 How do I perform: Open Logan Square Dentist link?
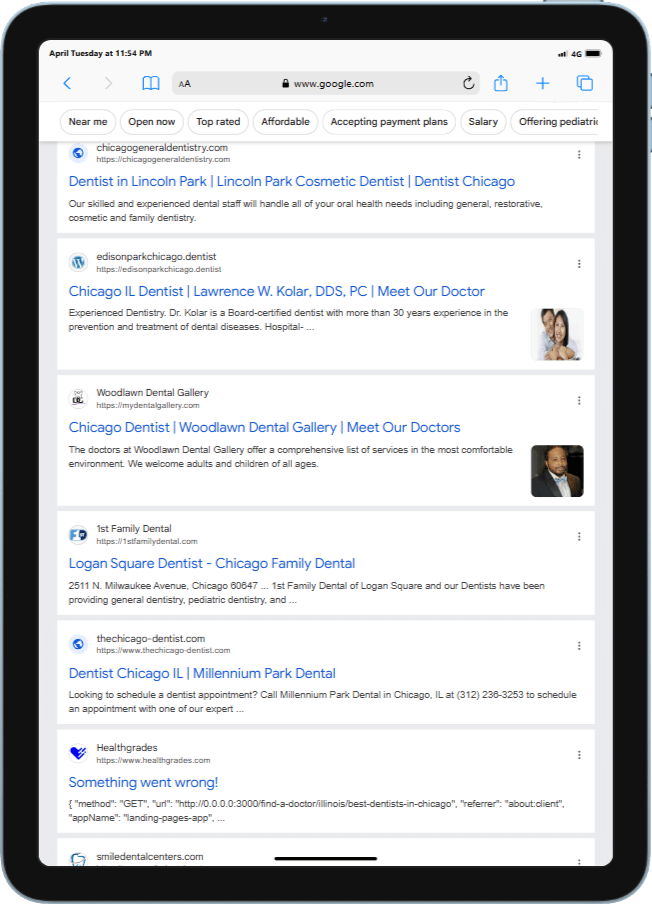(212, 563)
